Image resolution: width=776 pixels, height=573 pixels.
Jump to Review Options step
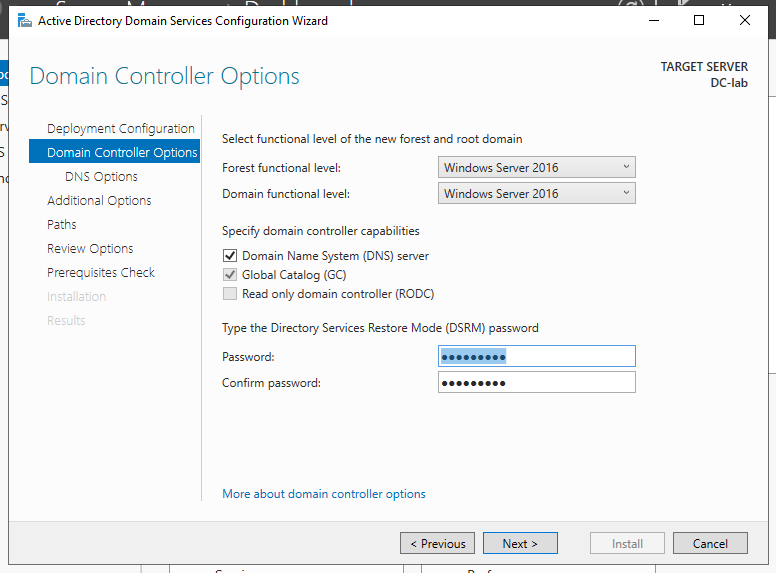tap(90, 249)
